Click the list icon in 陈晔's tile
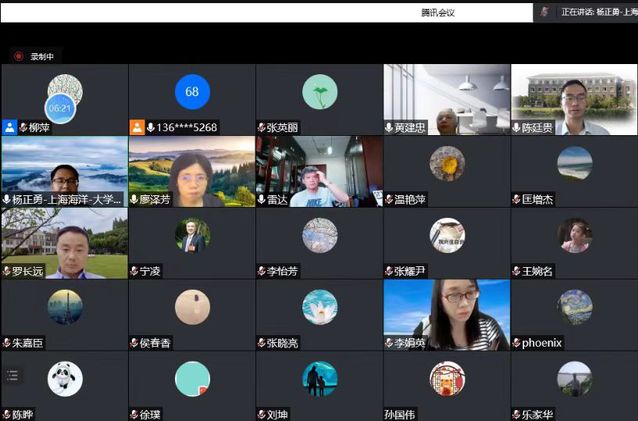 (12, 375)
